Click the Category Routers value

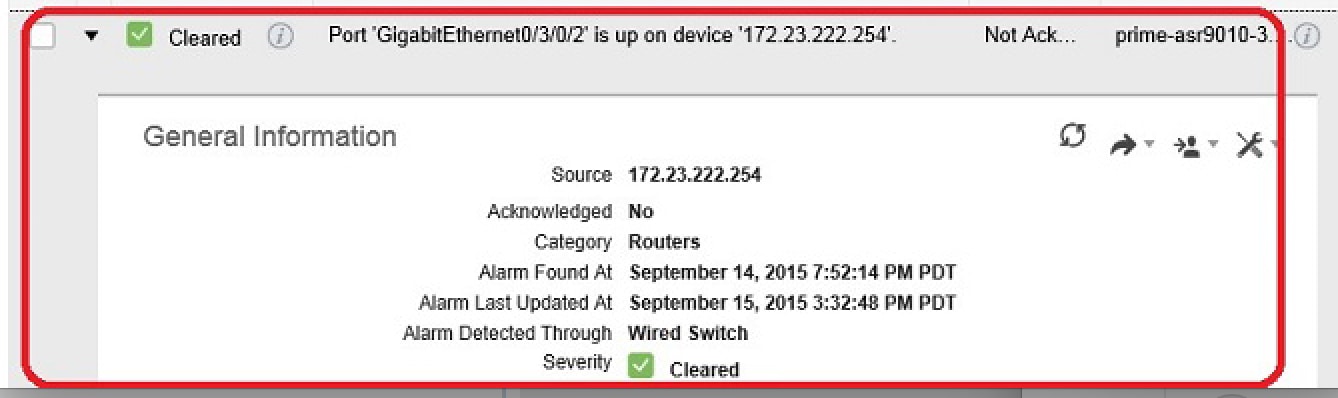click(x=664, y=242)
